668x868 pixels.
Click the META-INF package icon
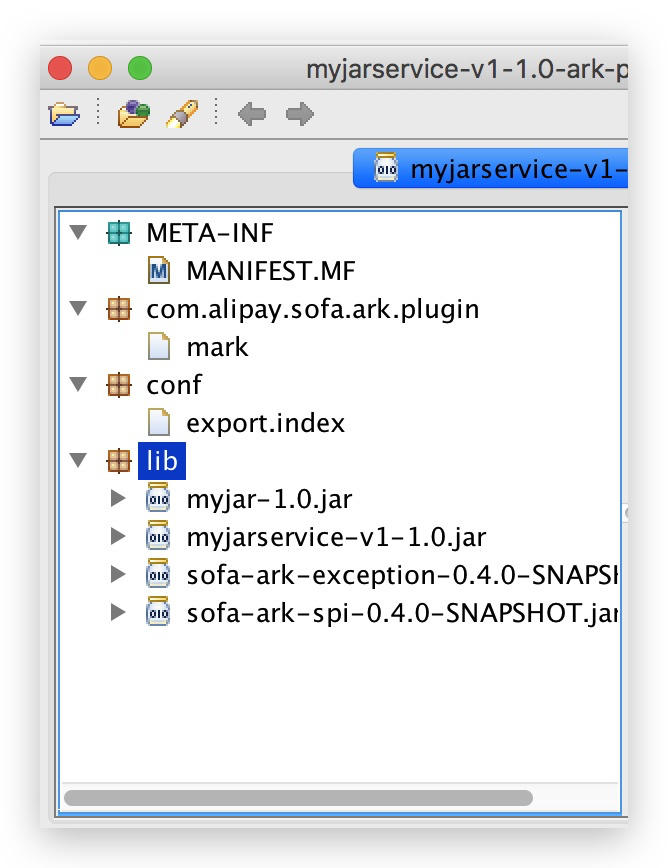[118, 233]
